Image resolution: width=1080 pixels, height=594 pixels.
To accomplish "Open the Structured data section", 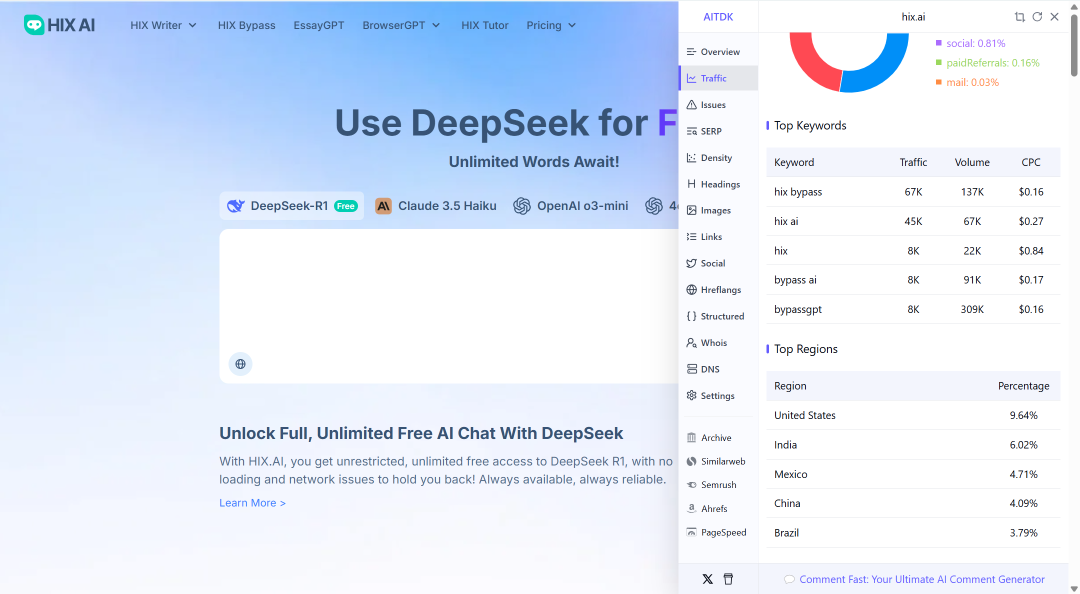I will [718, 316].
